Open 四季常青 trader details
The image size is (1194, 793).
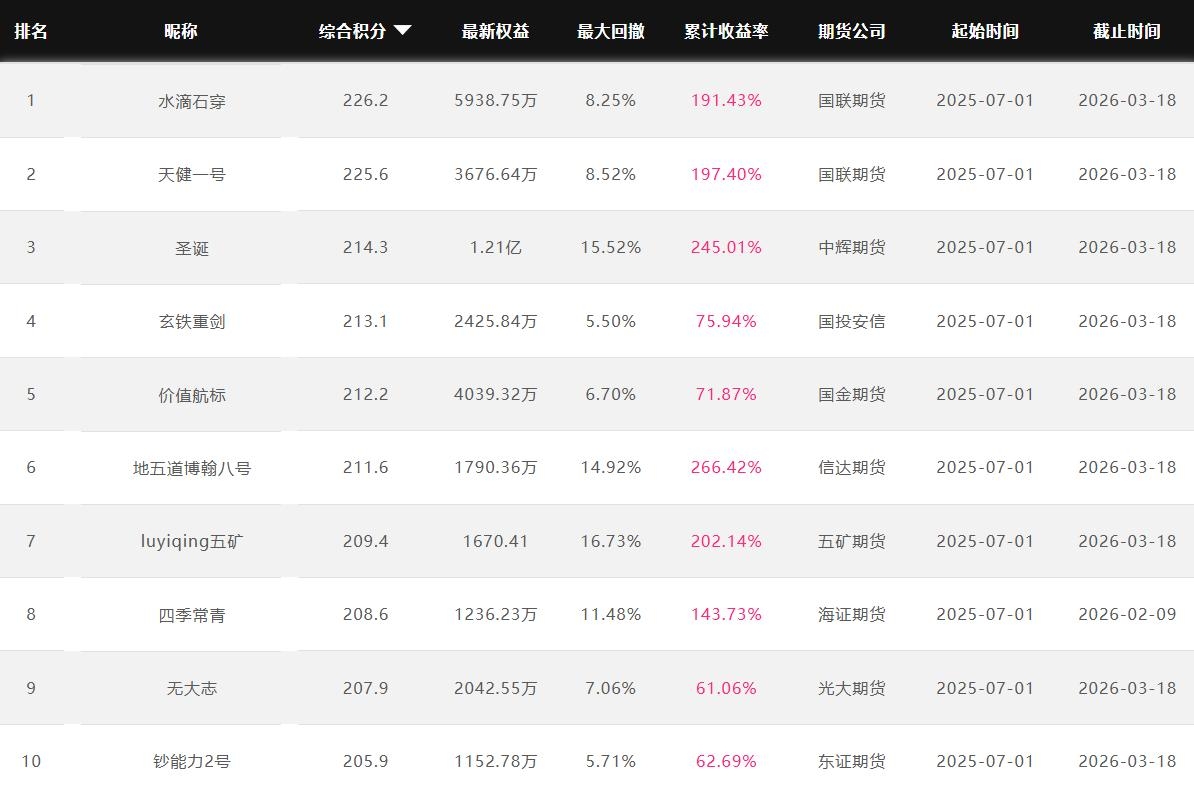click(192, 615)
